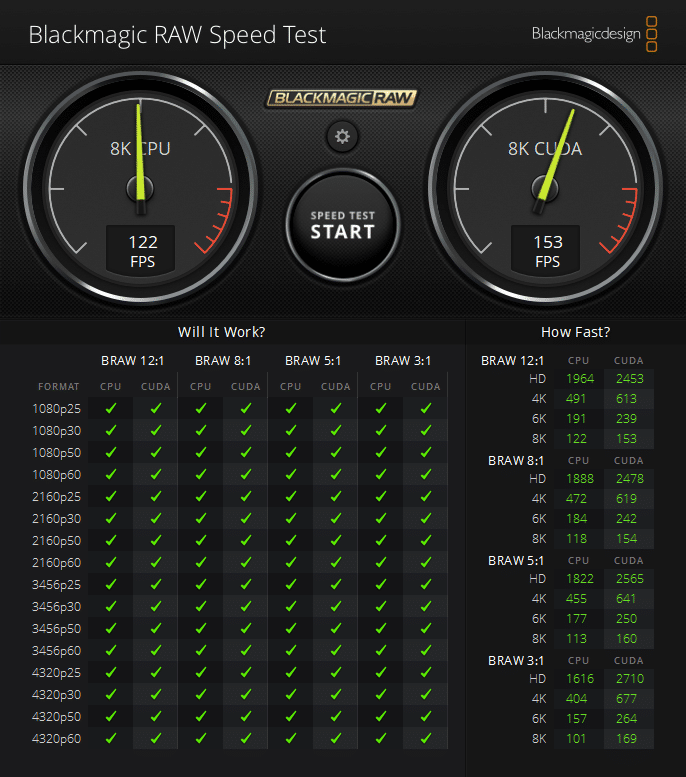Click BRAW 5:1 6K CPU value 177
The width and height of the screenshot is (686, 777).
coord(576,618)
